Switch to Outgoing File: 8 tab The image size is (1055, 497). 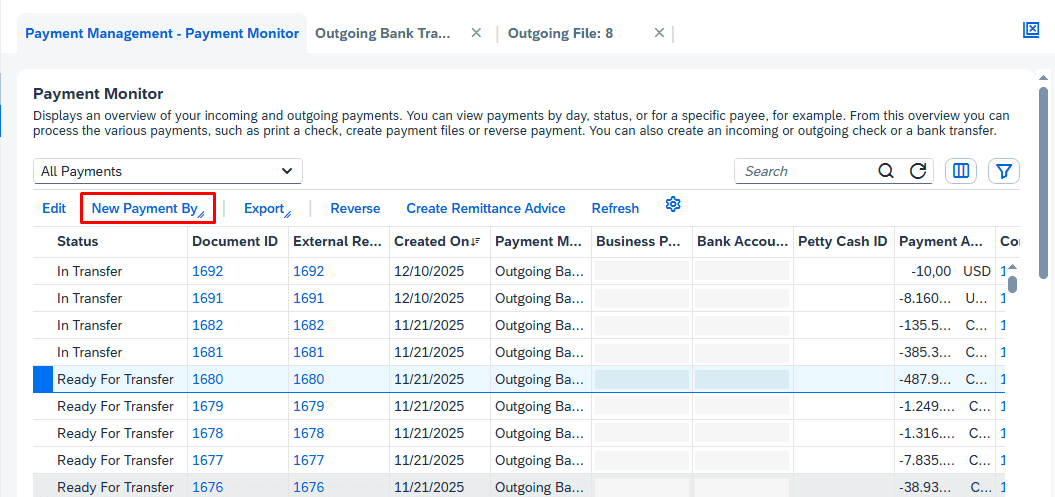click(x=560, y=33)
